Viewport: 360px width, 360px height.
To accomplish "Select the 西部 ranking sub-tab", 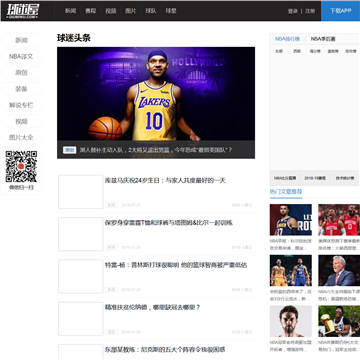I will click(x=297, y=51).
